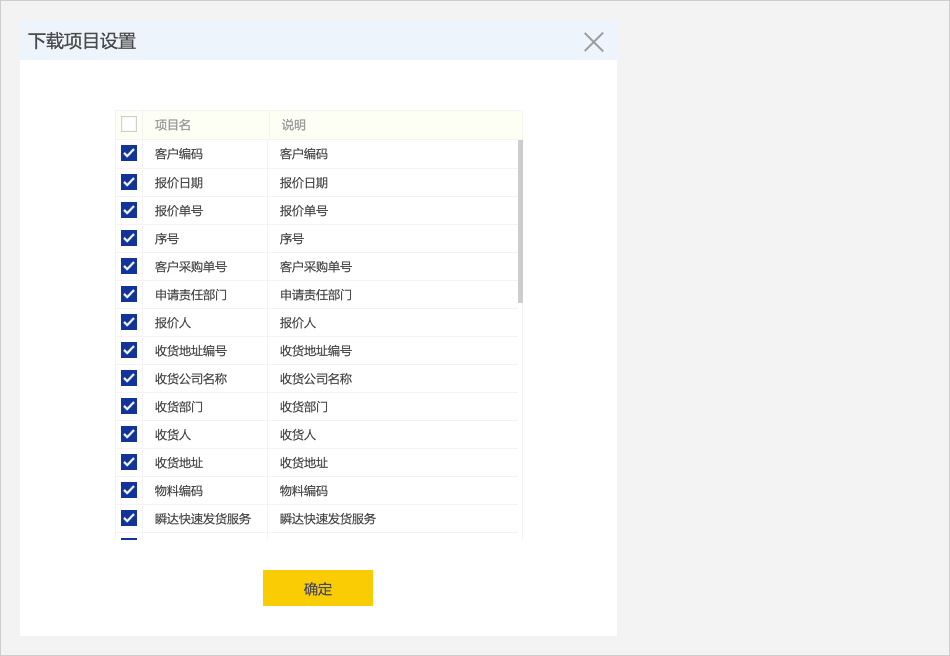
Task: Uncheck the 收货地址编号 checkbox
Action: 129,350
